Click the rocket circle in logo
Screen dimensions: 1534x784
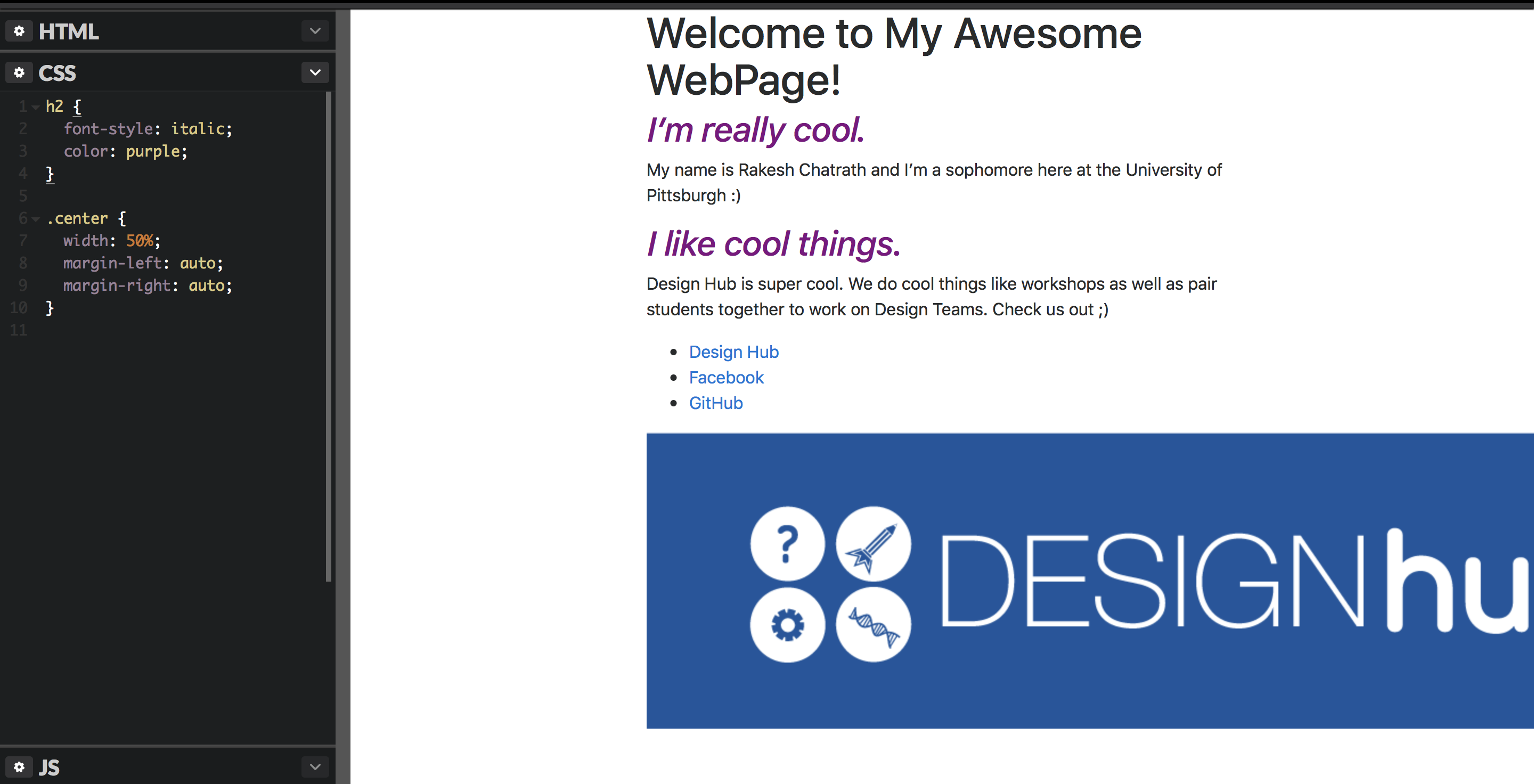873,543
